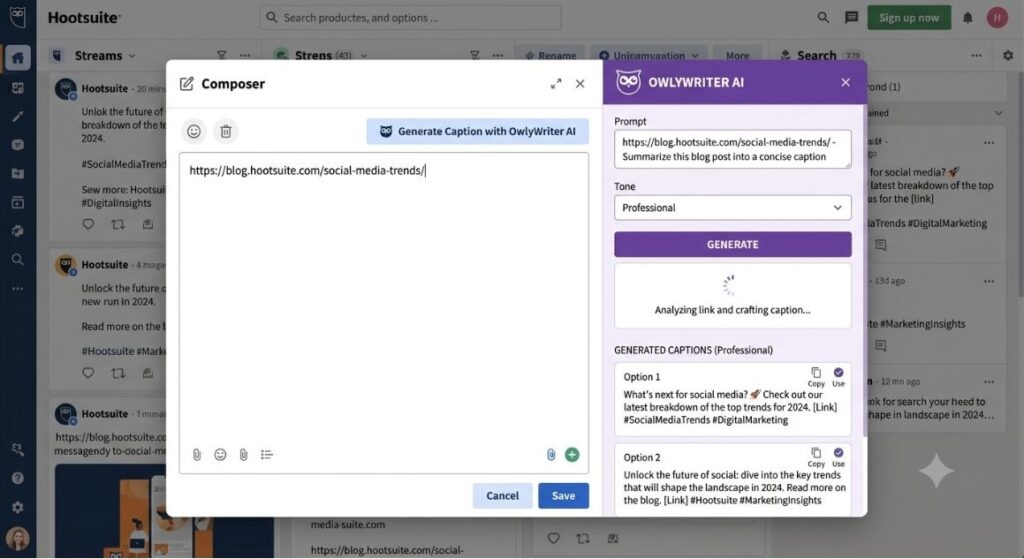This screenshot has height=559, width=1024.
Task: Click the purple GENERATE button
Action: pyautogui.click(x=733, y=244)
